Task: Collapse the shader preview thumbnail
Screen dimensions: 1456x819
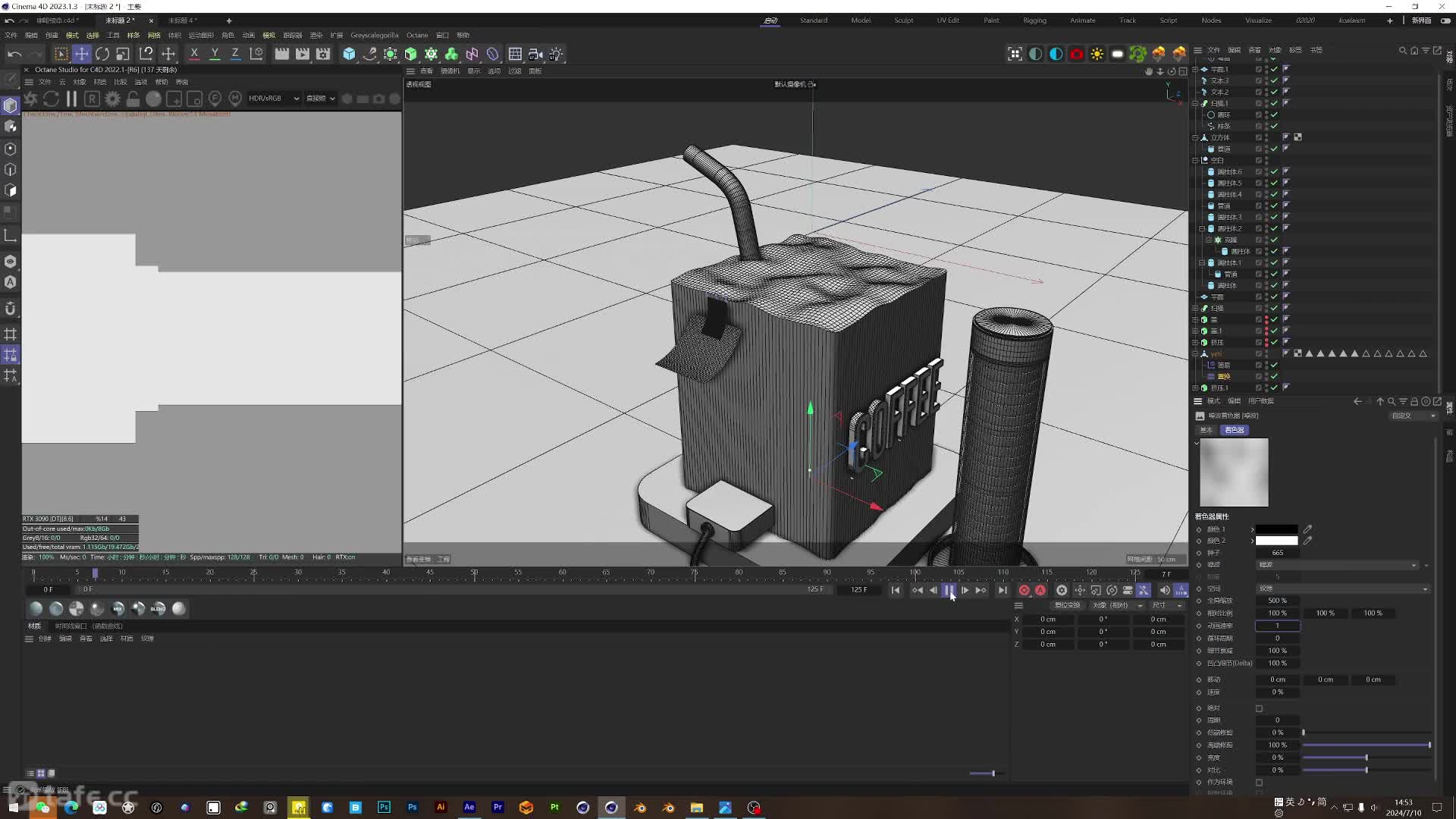Action: 1197,443
